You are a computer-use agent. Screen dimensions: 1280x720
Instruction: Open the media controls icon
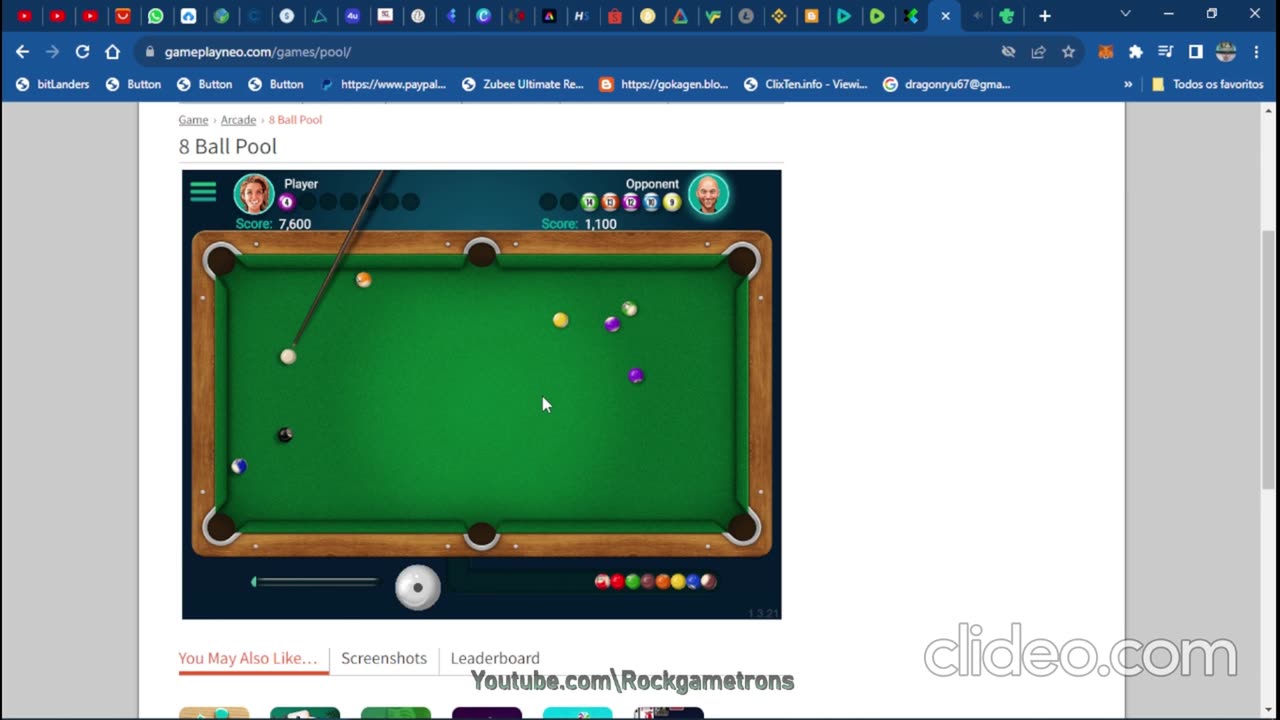coord(1166,52)
